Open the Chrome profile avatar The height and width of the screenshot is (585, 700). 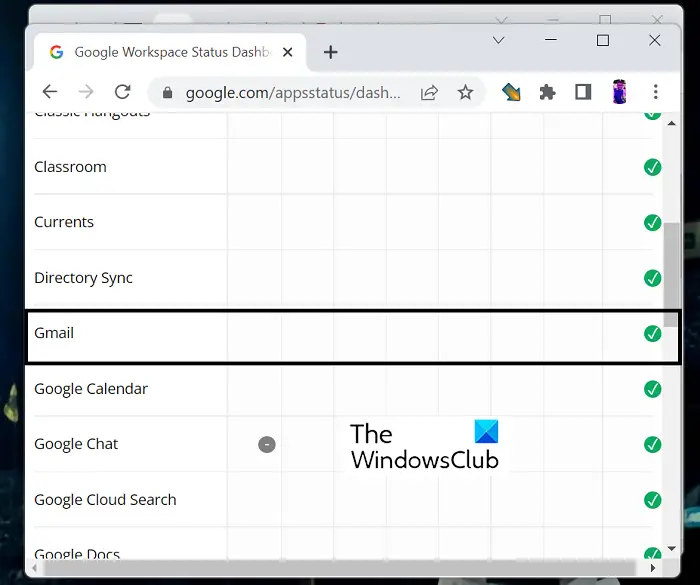coord(619,92)
